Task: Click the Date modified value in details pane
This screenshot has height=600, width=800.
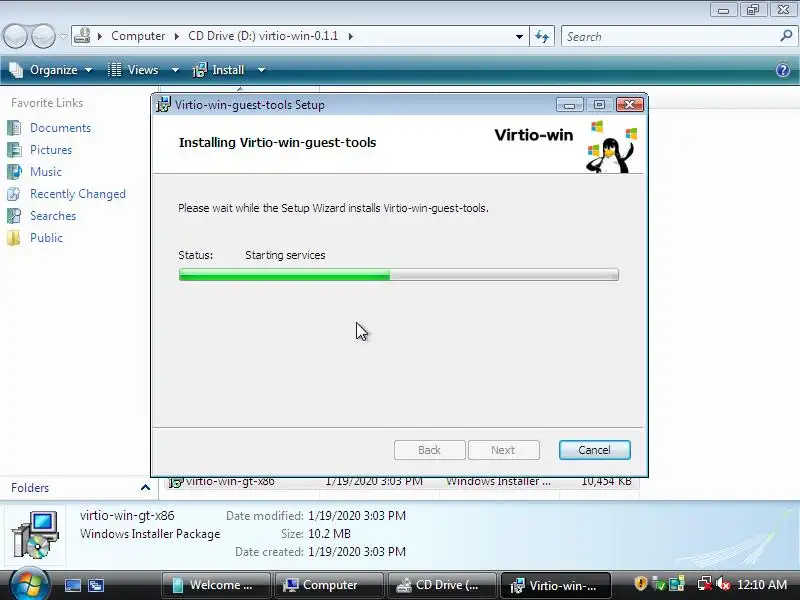Action: [357, 516]
